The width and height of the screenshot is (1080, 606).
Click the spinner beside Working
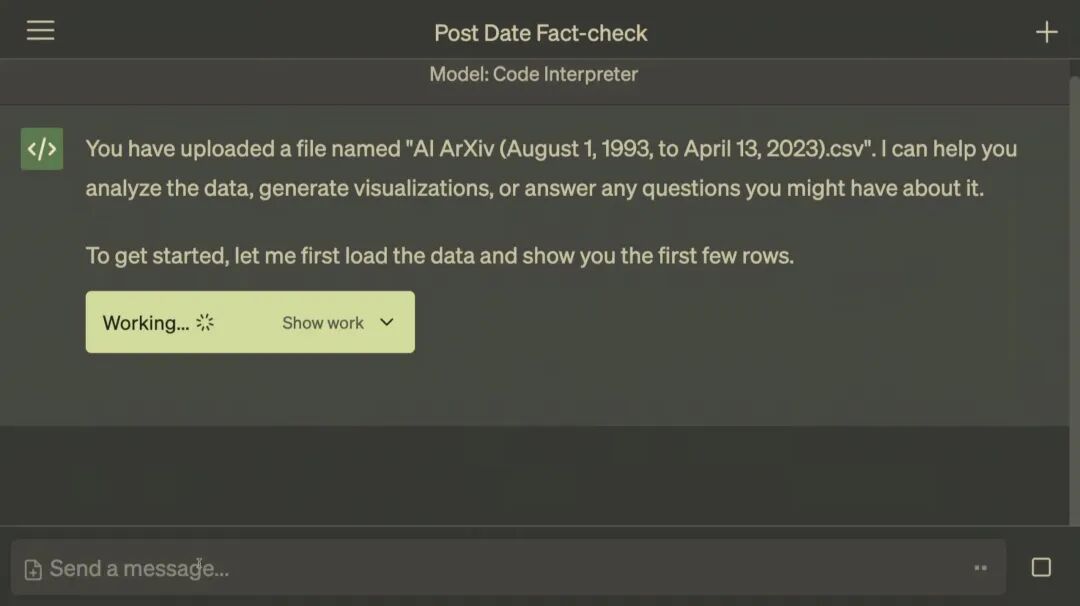coord(205,322)
